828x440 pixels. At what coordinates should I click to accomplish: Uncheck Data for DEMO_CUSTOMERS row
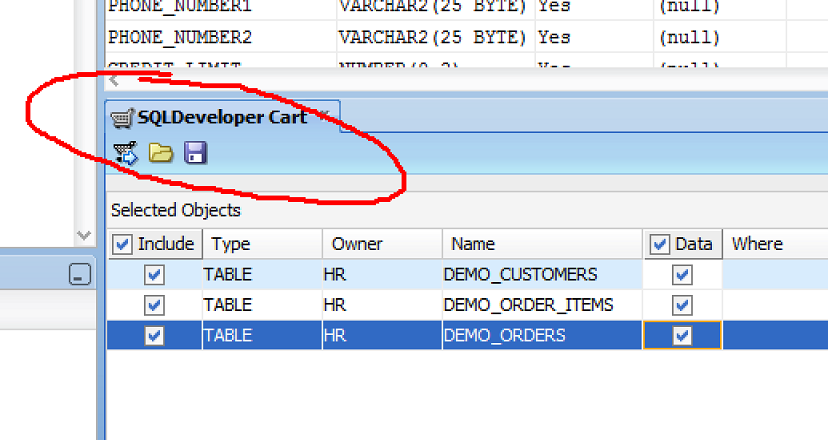(682, 275)
